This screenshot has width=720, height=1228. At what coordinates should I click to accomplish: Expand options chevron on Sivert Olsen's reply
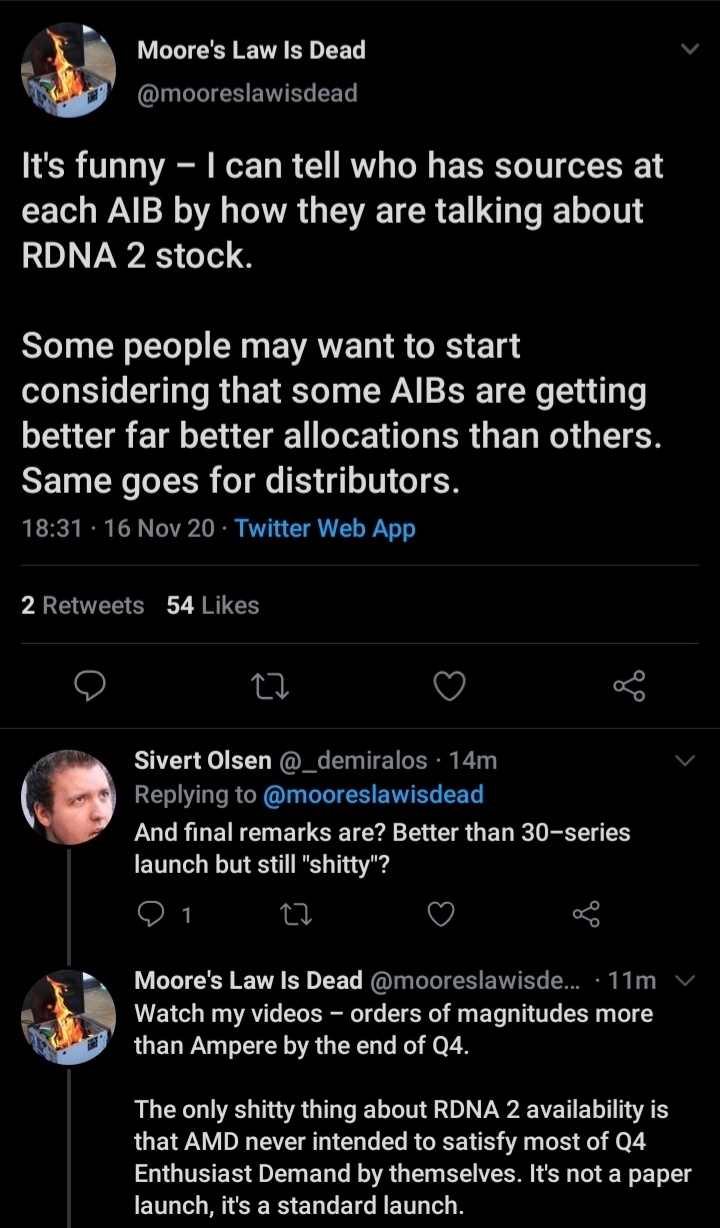[x=686, y=761]
